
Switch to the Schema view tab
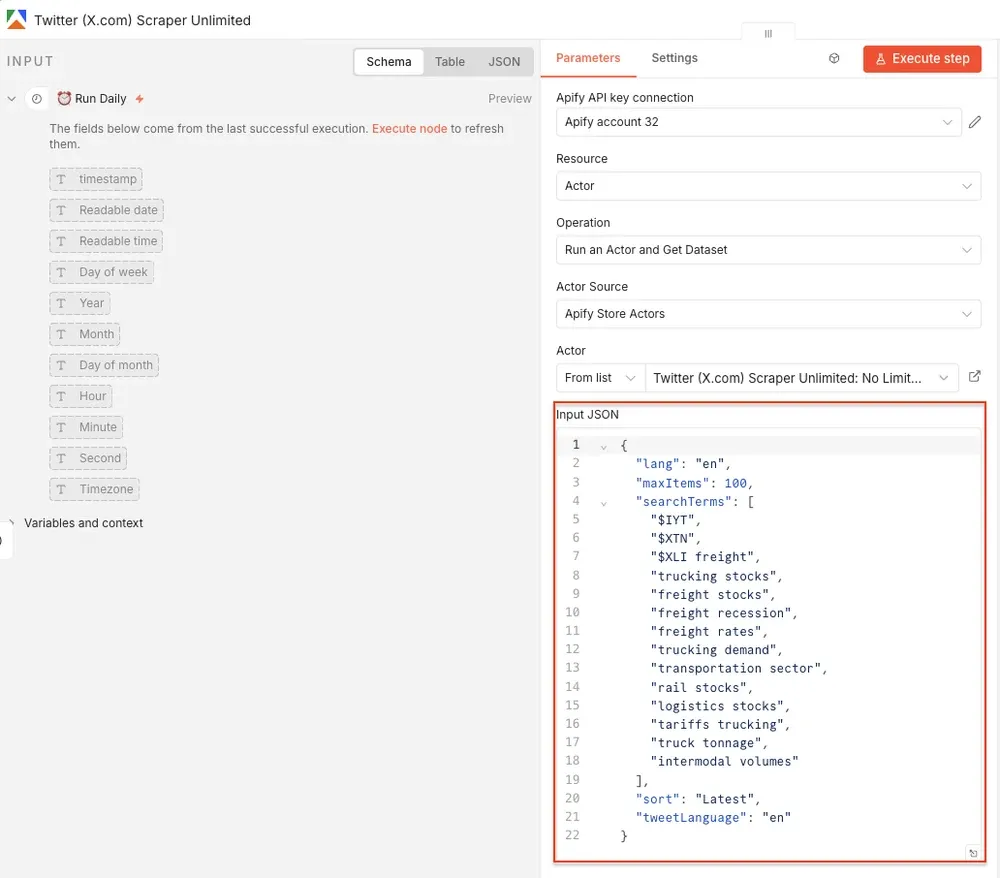[388, 62]
